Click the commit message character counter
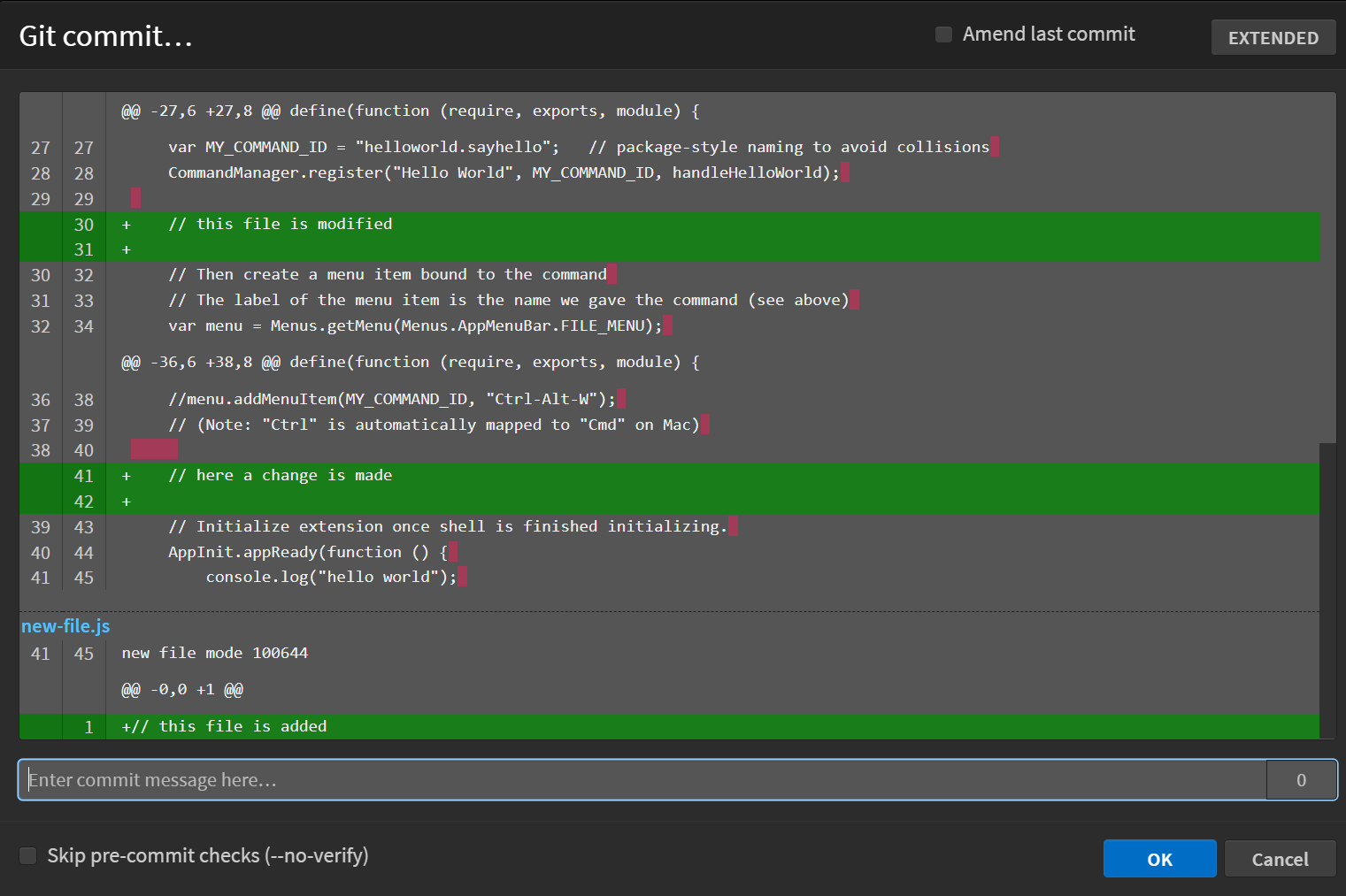This screenshot has height=896, width=1346. (x=1301, y=780)
